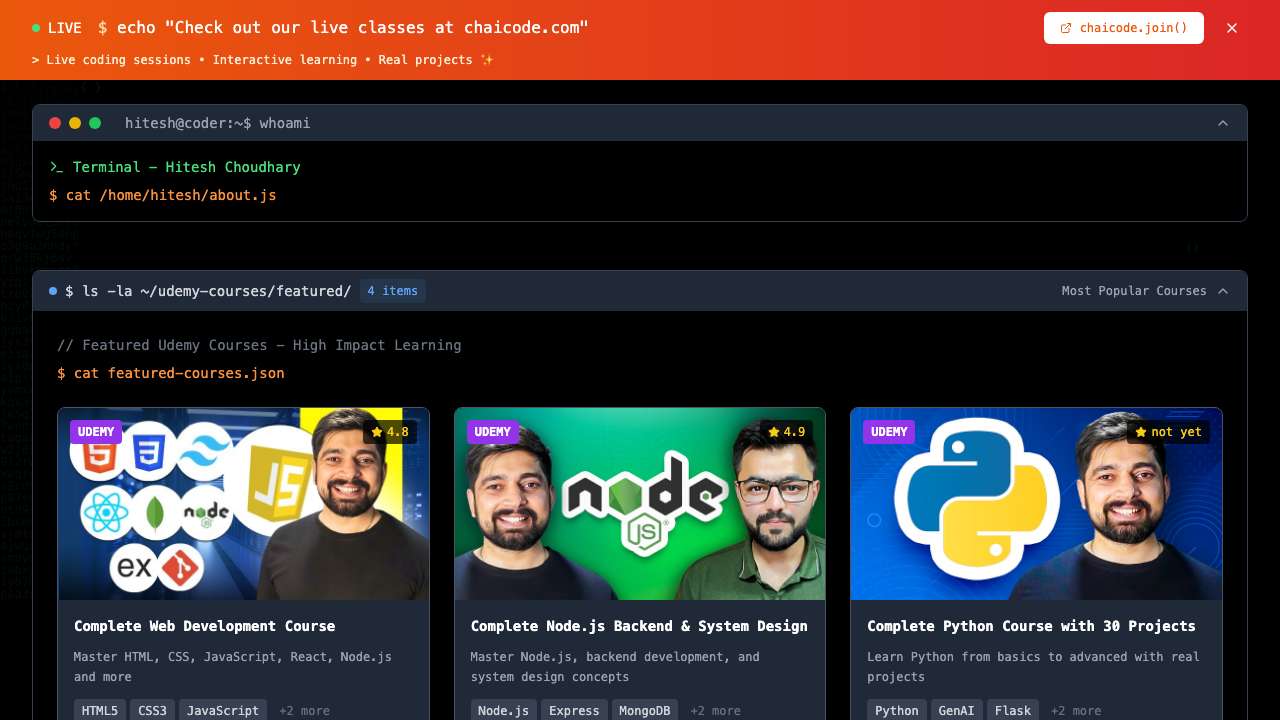Dismiss the live classes banner

tap(1232, 28)
